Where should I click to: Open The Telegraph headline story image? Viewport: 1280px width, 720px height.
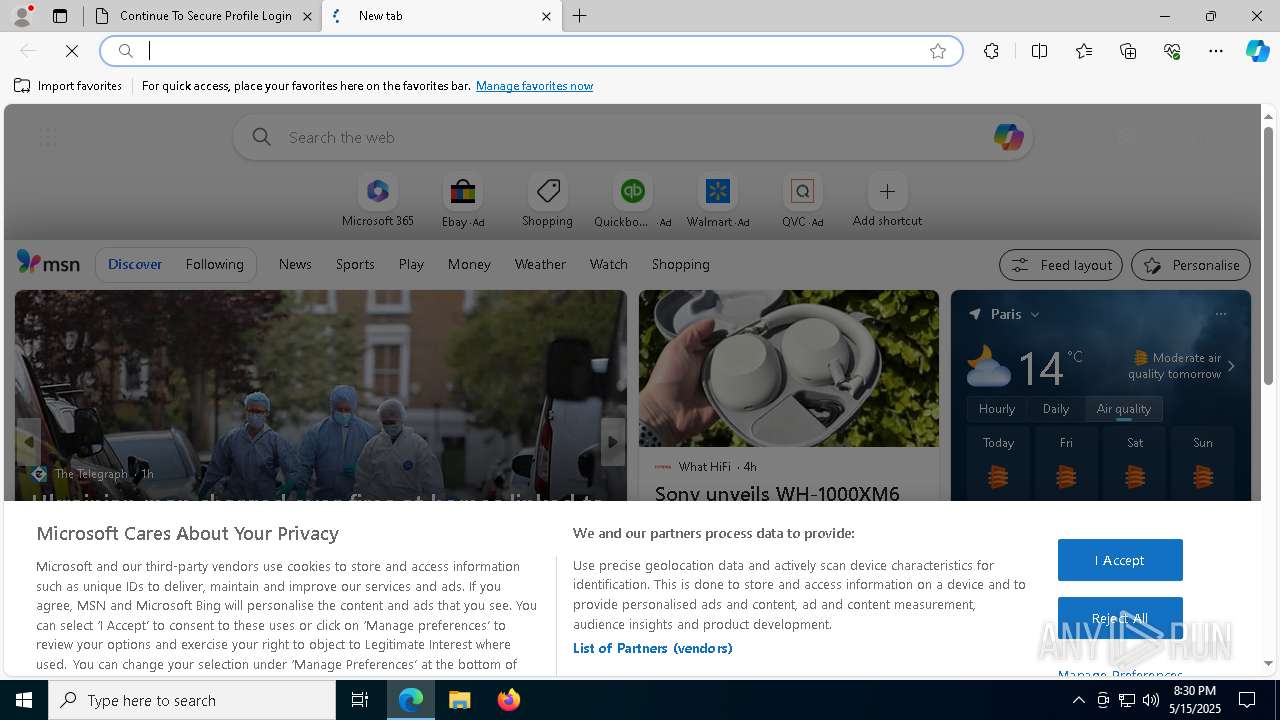(x=321, y=395)
